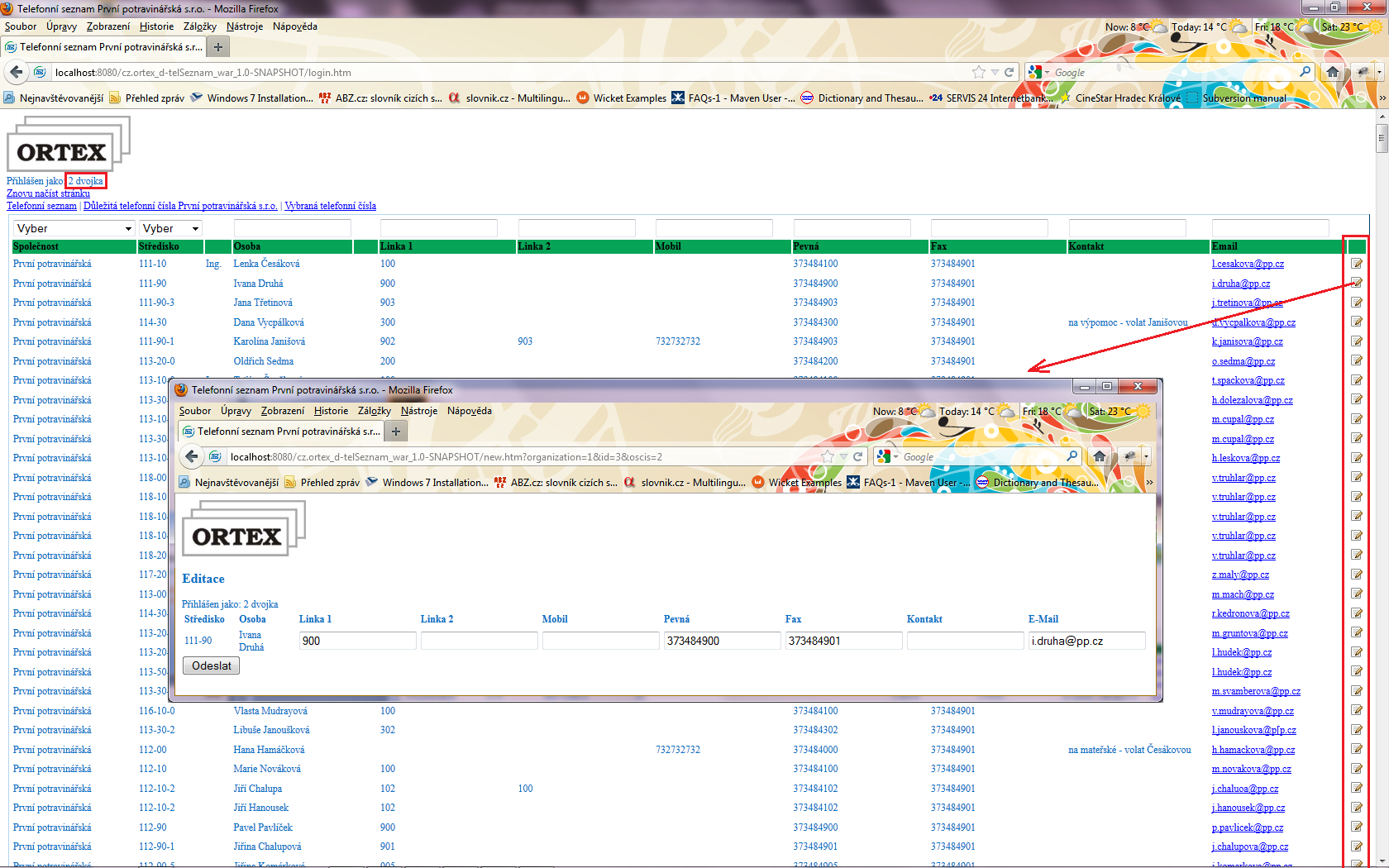Open Zobrazení menu in popup window

point(283,411)
